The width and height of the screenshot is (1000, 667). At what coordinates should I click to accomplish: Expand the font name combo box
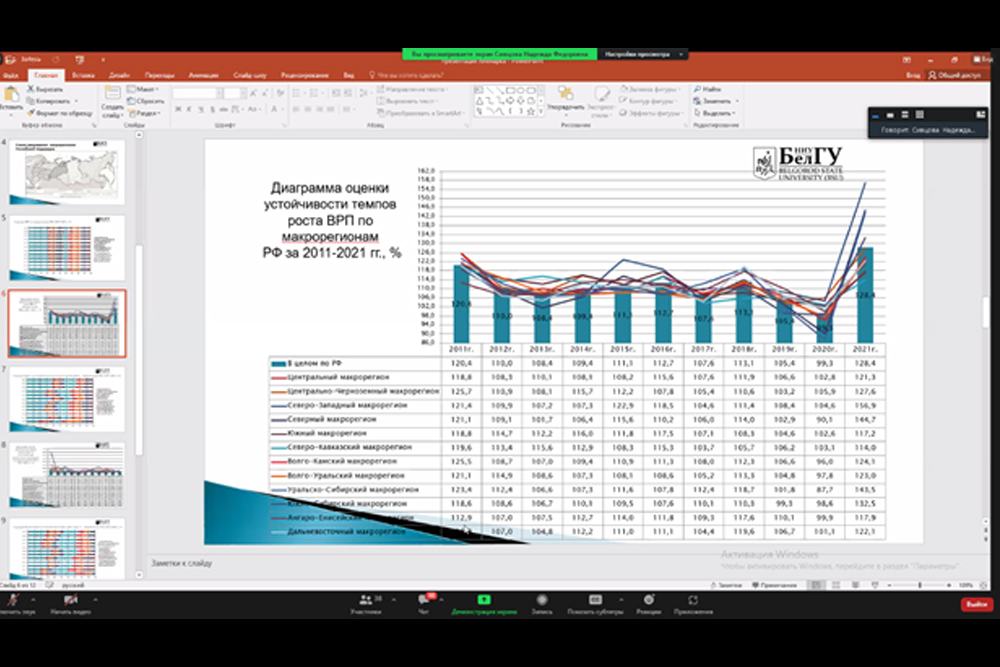click(219, 92)
